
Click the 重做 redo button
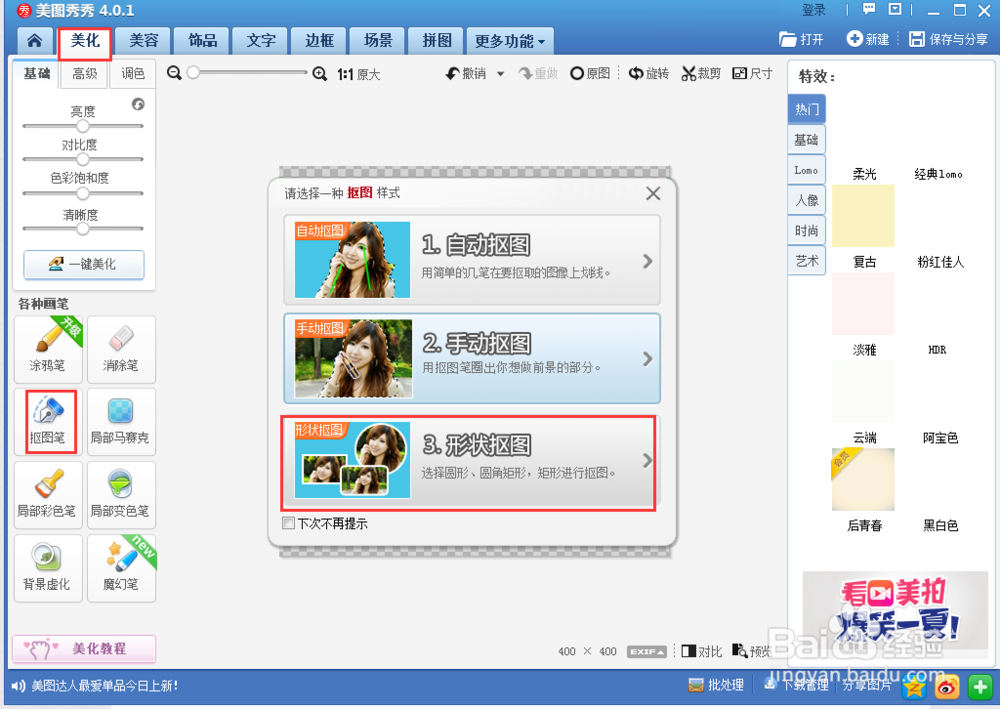[539, 73]
